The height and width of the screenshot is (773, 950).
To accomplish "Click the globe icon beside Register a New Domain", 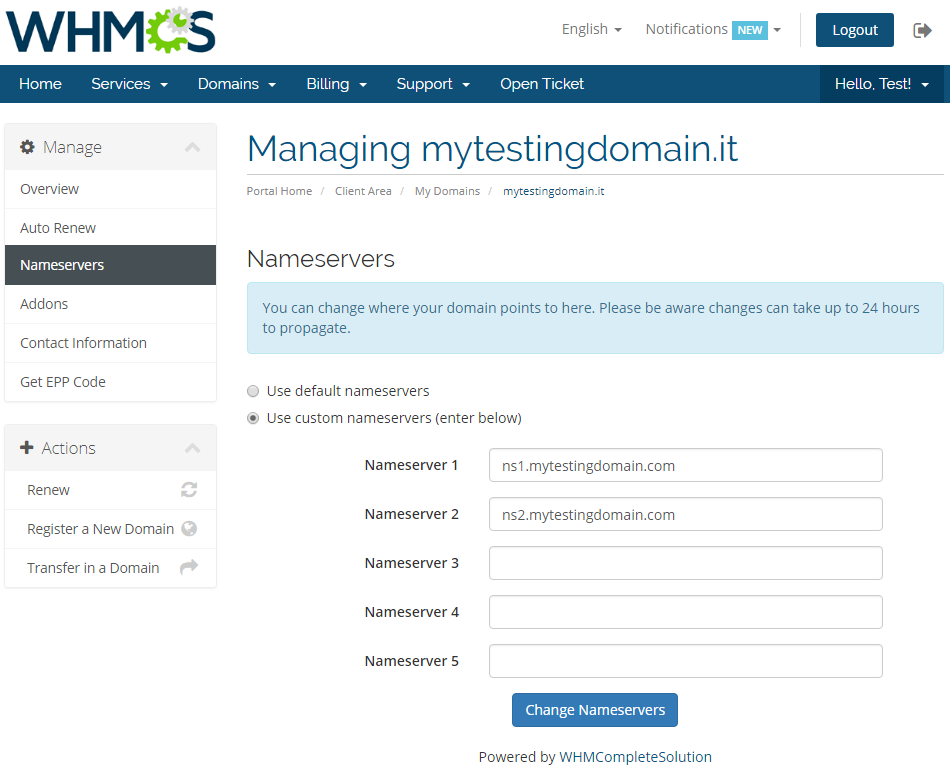I will pyautogui.click(x=189, y=529).
